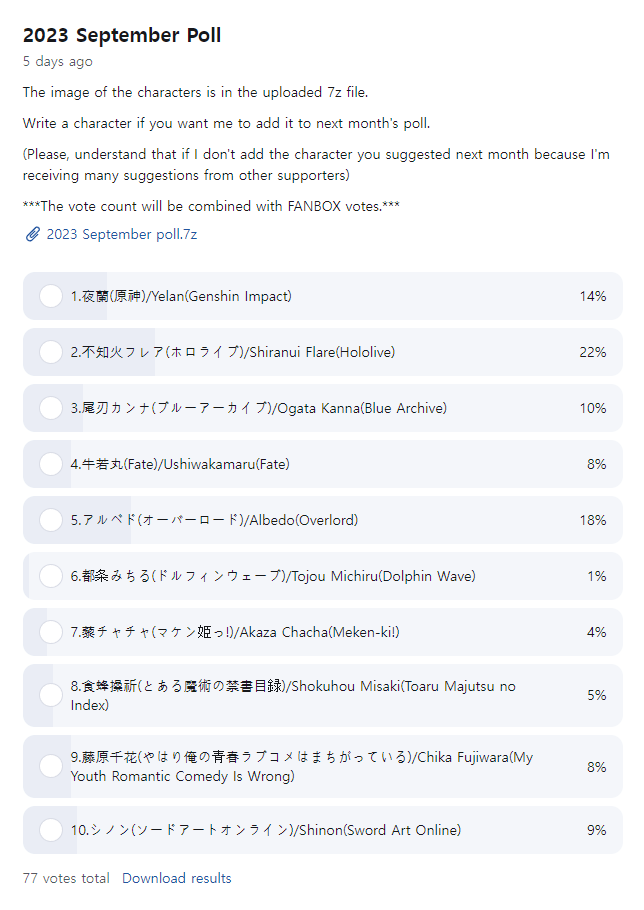This screenshot has width=644, height=910.
Task: Vote for Shiranui Flare (Hololive)
Action: pos(51,352)
